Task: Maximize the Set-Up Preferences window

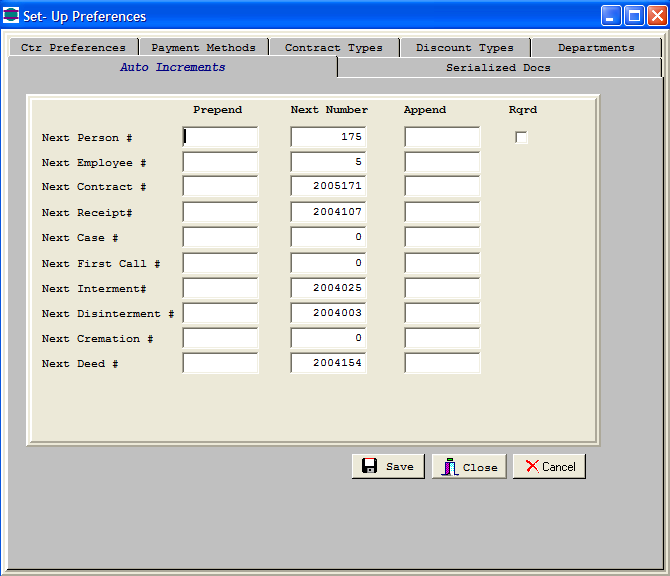Action: [634, 16]
